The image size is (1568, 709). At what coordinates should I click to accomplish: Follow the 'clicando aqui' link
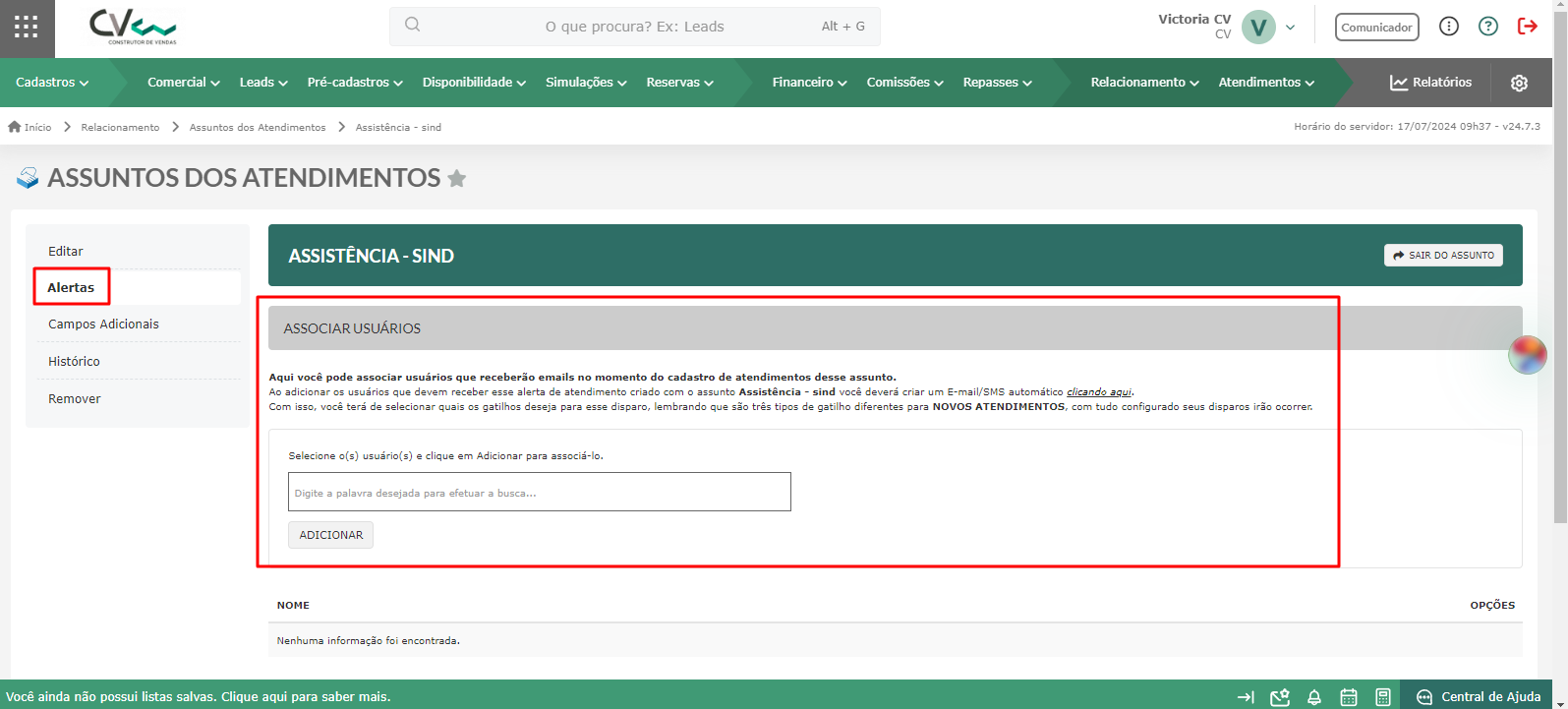coord(1099,391)
